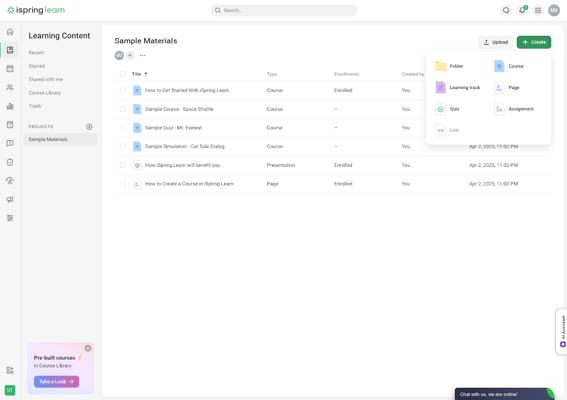Click in the Search field

click(x=284, y=10)
